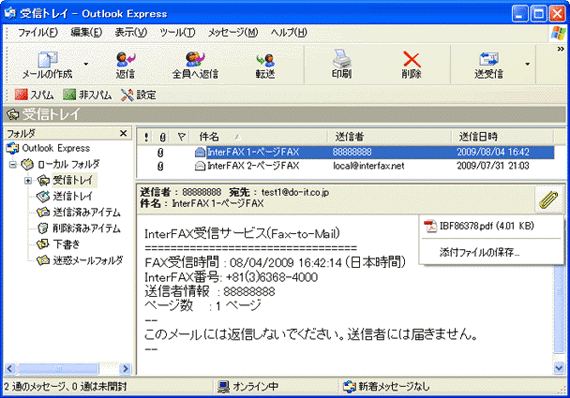Reply using the 返信 toolbar icon

(125, 60)
